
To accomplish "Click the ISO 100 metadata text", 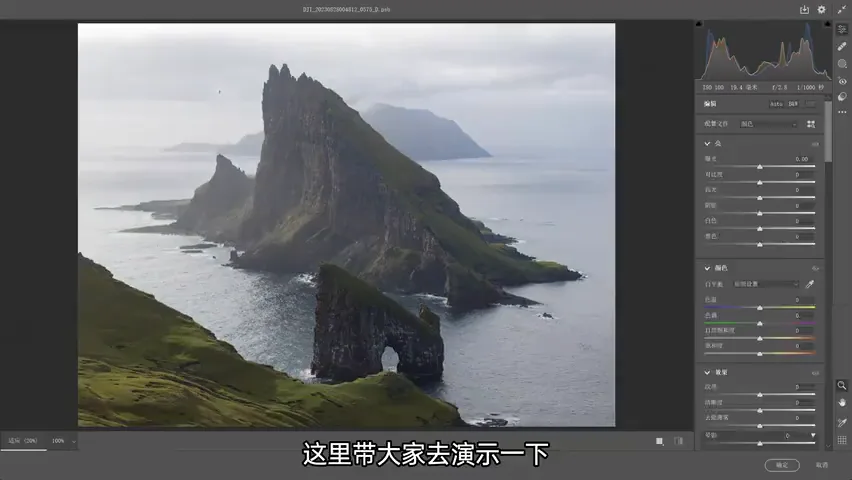I will point(713,87).
